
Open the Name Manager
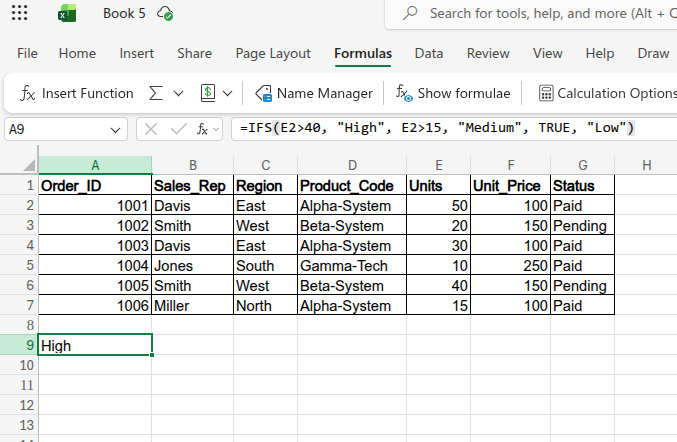tap(314, 93)
